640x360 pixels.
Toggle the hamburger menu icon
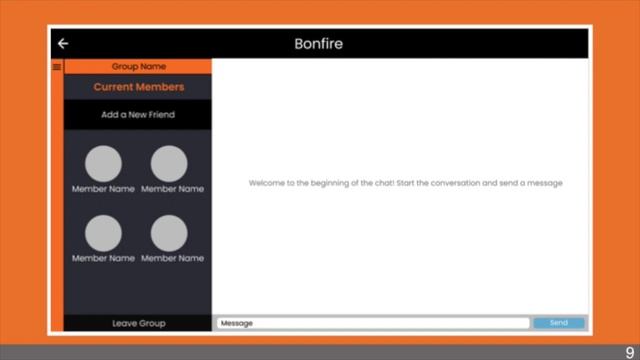point(57,67)
